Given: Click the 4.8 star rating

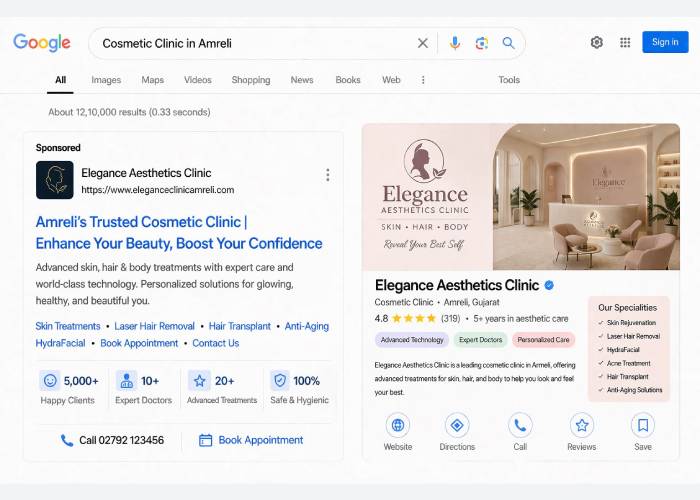Looking at the screenshot, I should pyautogui.click(x=405, y=319).
